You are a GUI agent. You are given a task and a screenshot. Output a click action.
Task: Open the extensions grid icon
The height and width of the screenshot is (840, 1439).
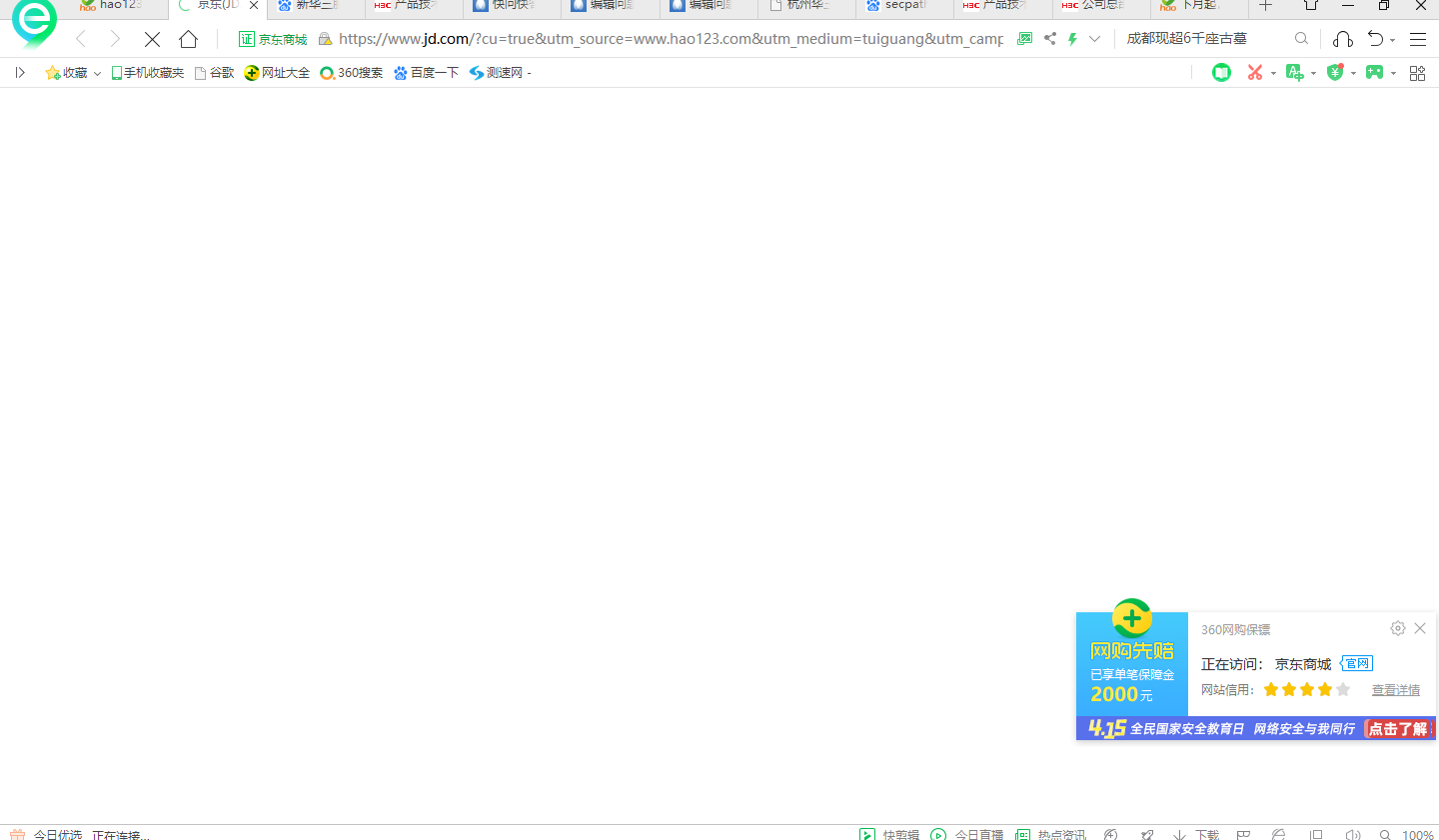tap(1417, 73)
